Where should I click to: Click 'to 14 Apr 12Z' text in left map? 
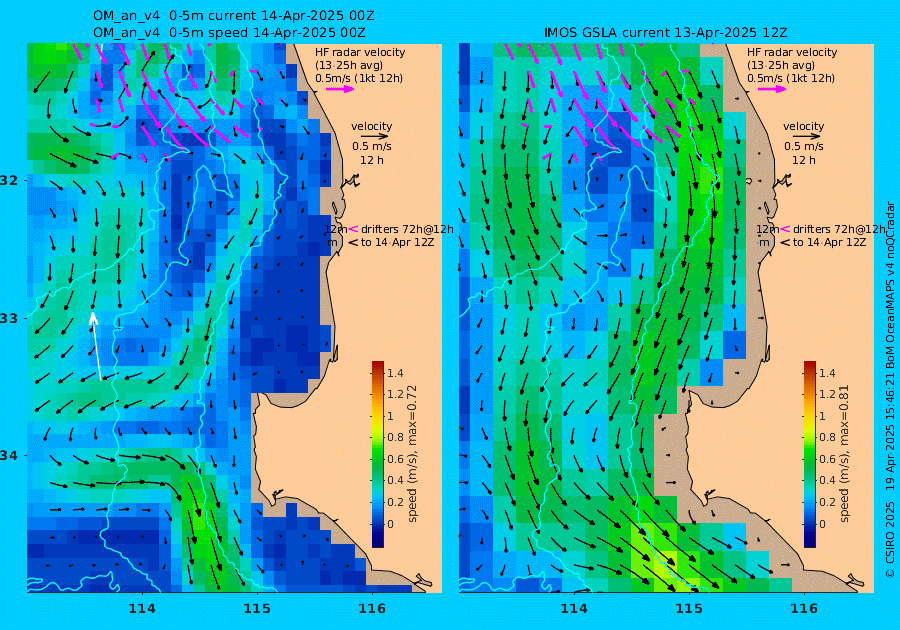(397, 243)
